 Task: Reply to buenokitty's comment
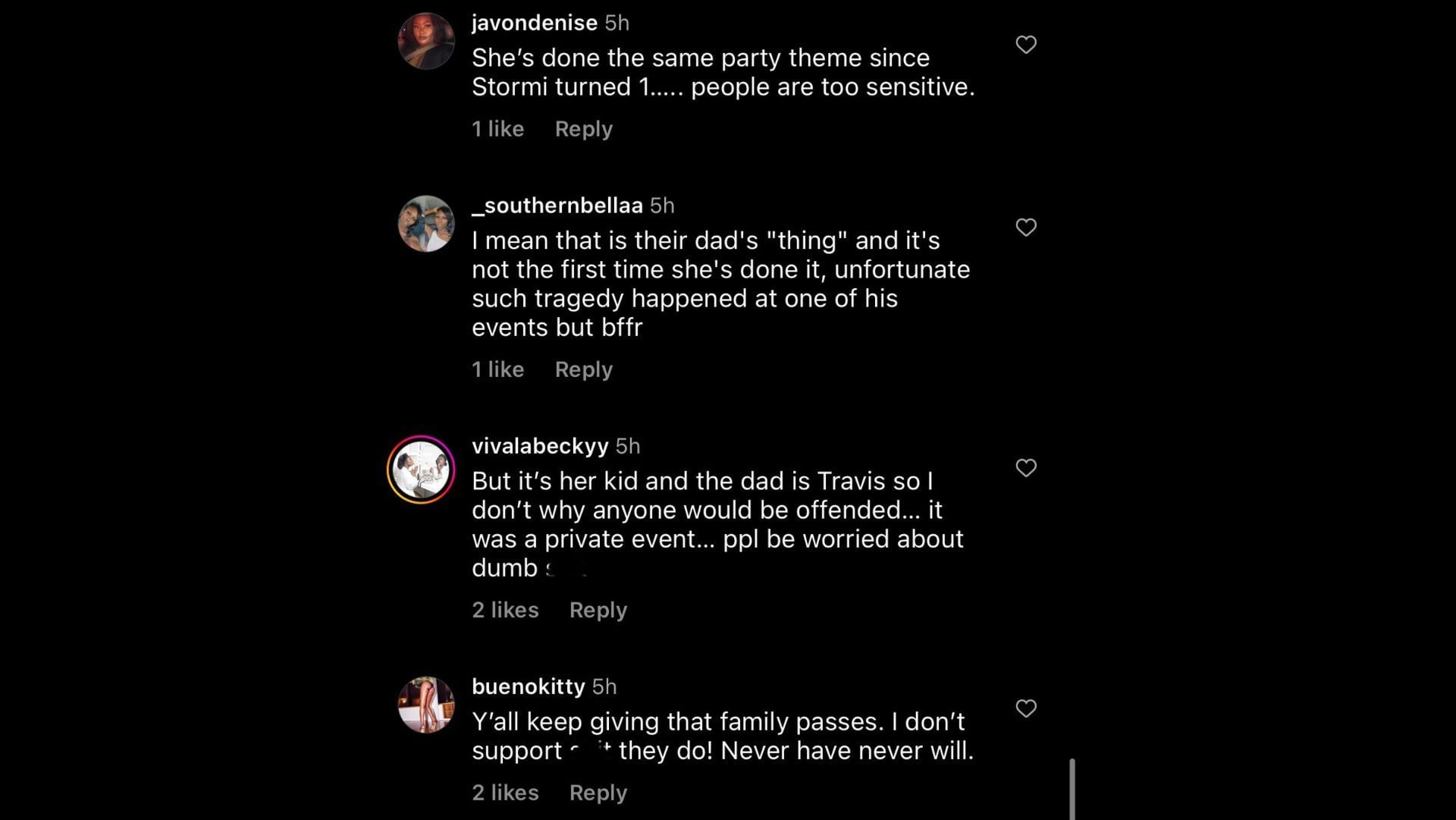coord(598,792)
